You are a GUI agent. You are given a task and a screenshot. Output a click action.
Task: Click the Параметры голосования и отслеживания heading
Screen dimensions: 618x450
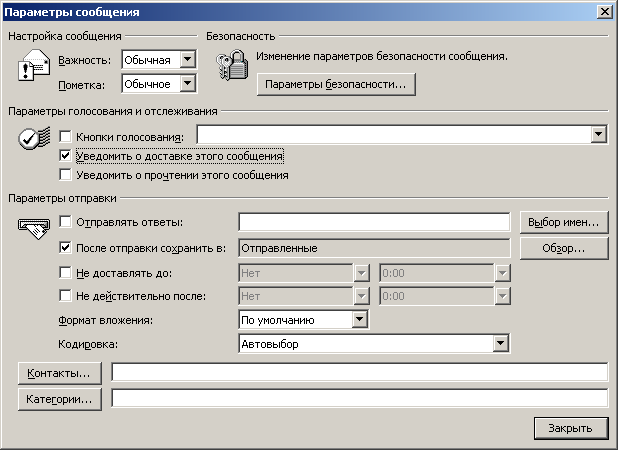pos(113,111)
